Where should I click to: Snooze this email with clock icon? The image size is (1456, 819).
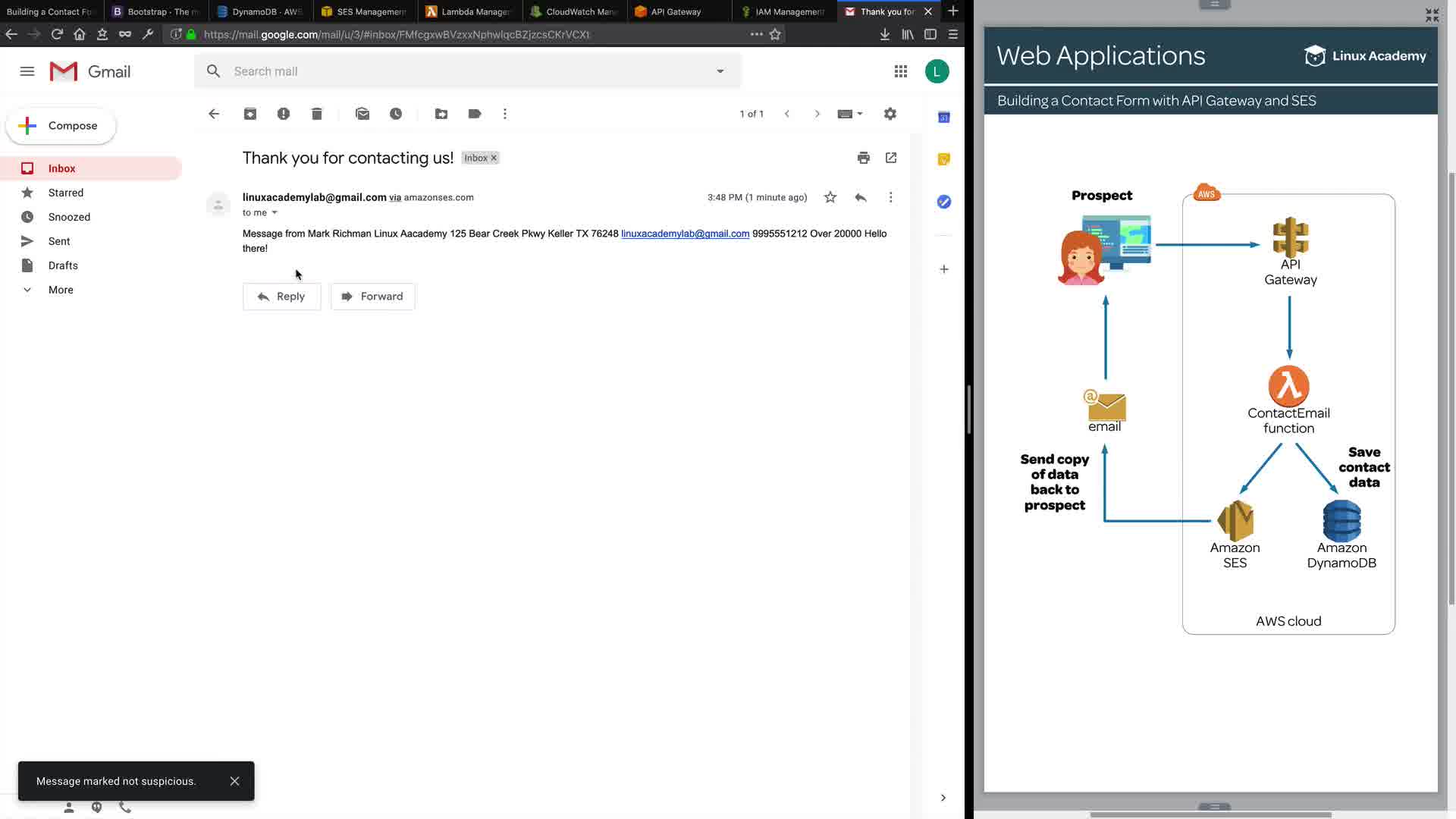(x=396, y=114)
